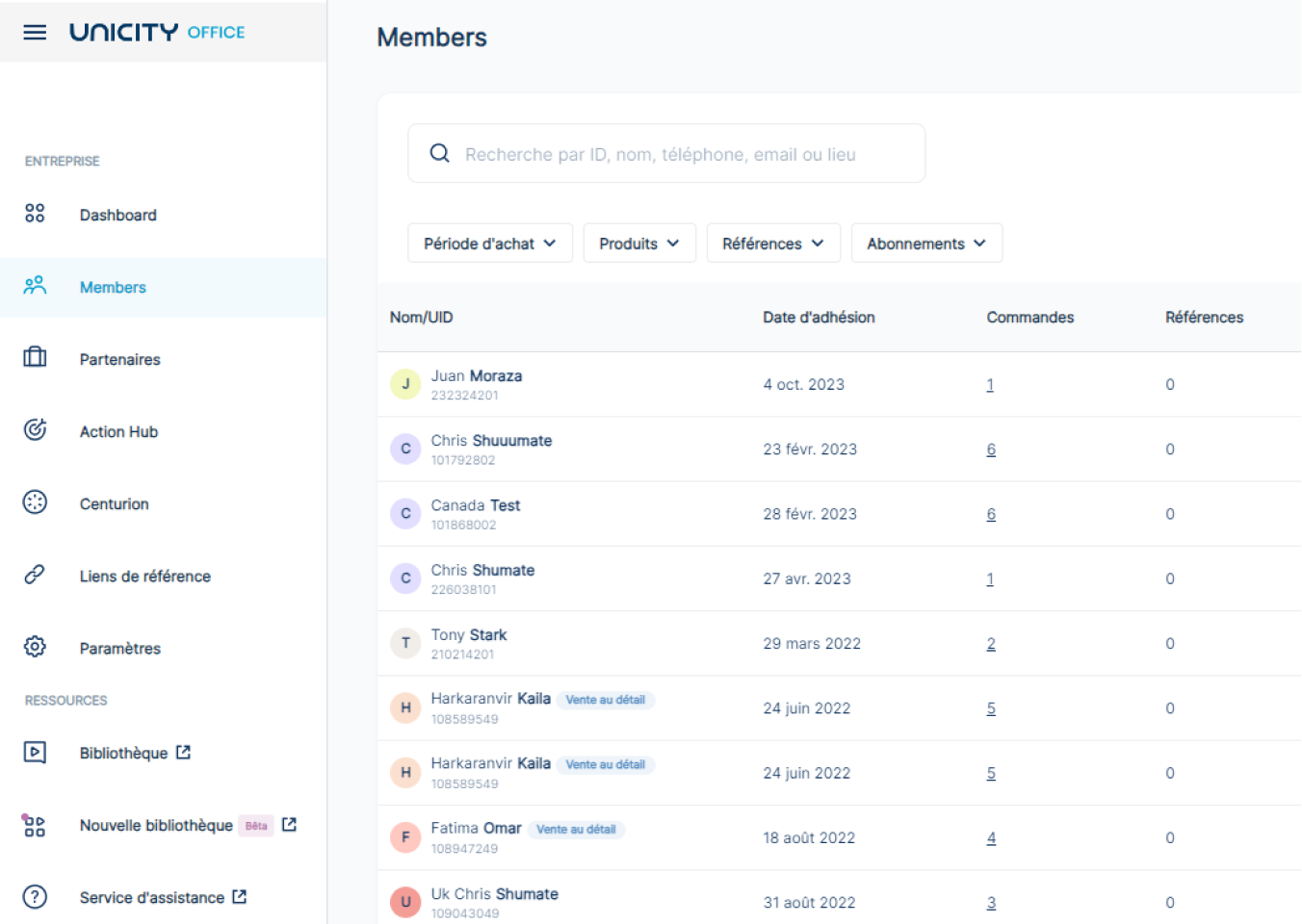
Task: Open the Produits filter dropdown
Action: [639, 244]
